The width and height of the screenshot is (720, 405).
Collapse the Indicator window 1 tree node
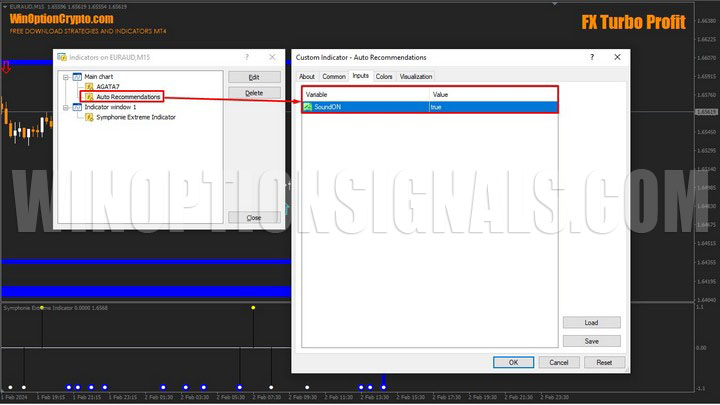pos(65,107)
